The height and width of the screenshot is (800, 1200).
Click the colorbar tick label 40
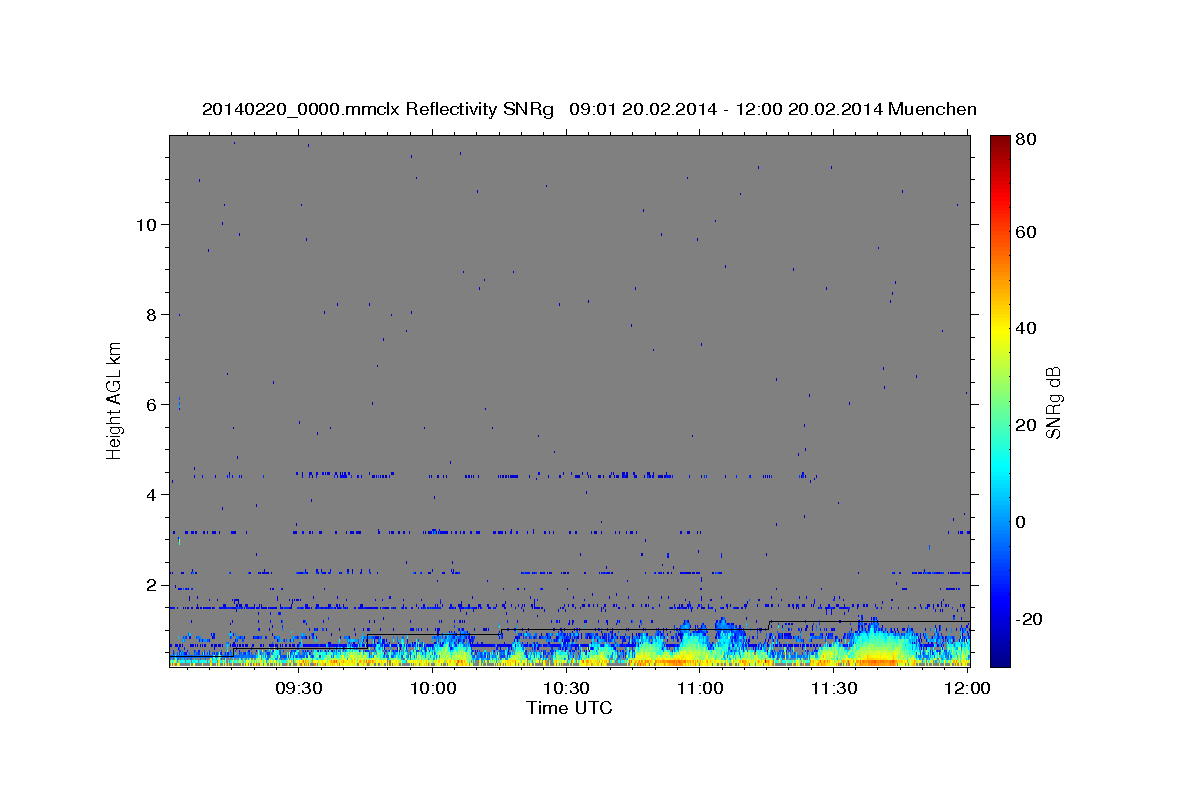click(1025, 328)
